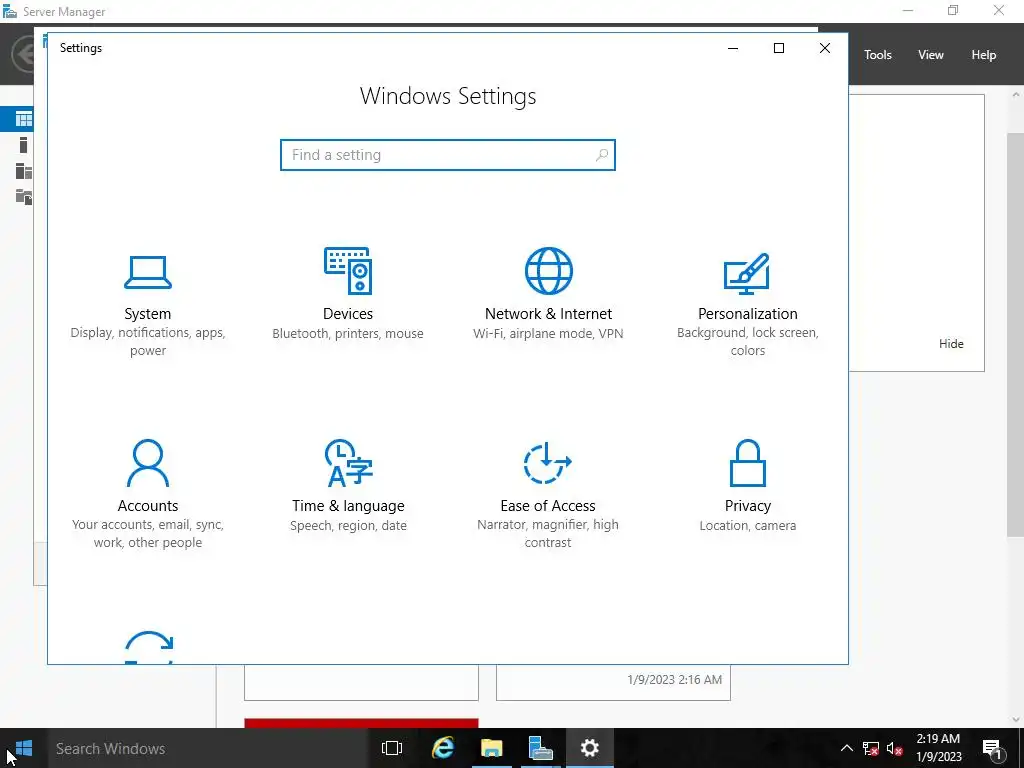Open the Devices keyboard and speaker icon
The image size is (1024, 768).
pos(348,270)
